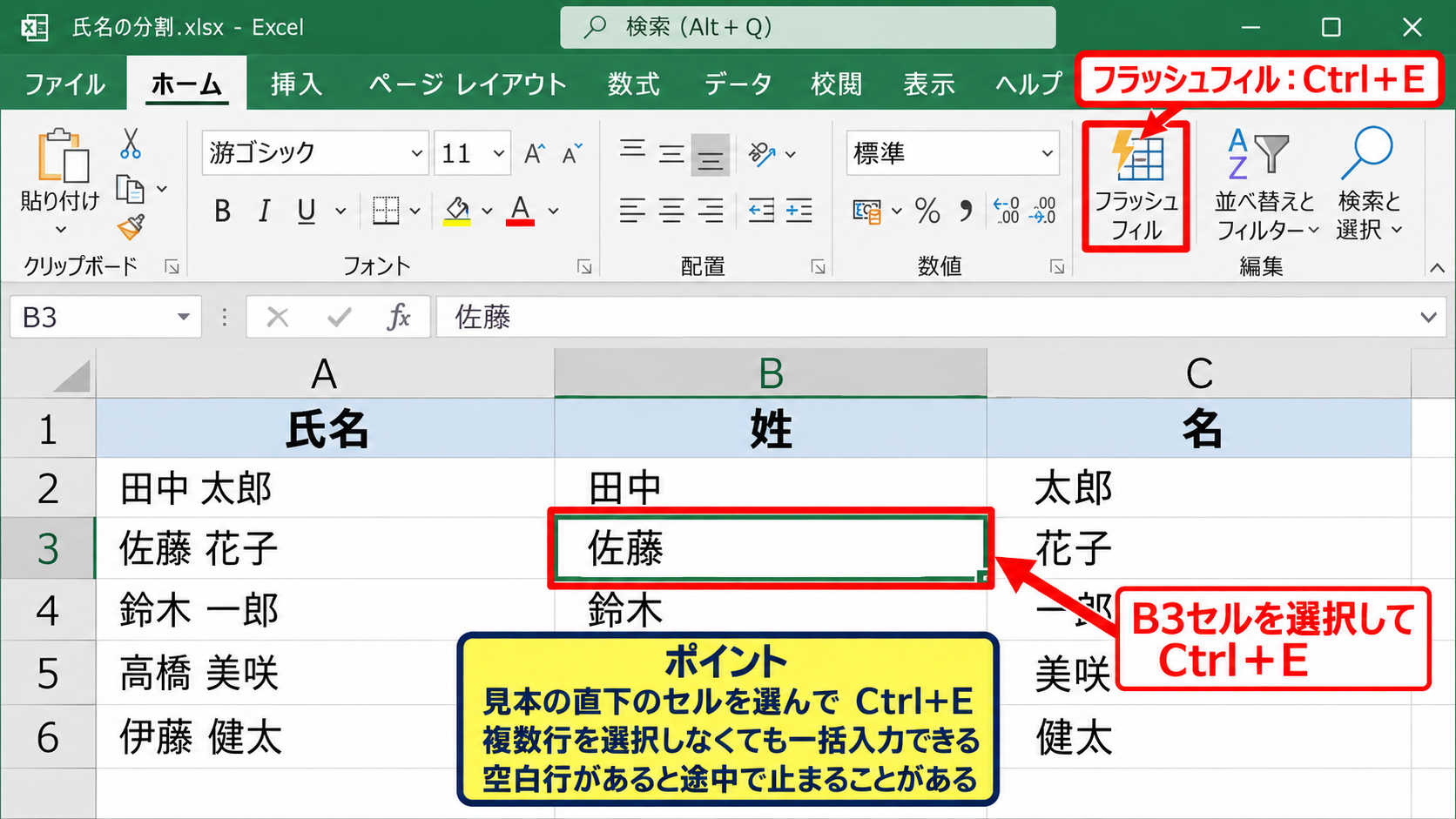
Task: Toggle align left
Action: (x=632, y=211)
